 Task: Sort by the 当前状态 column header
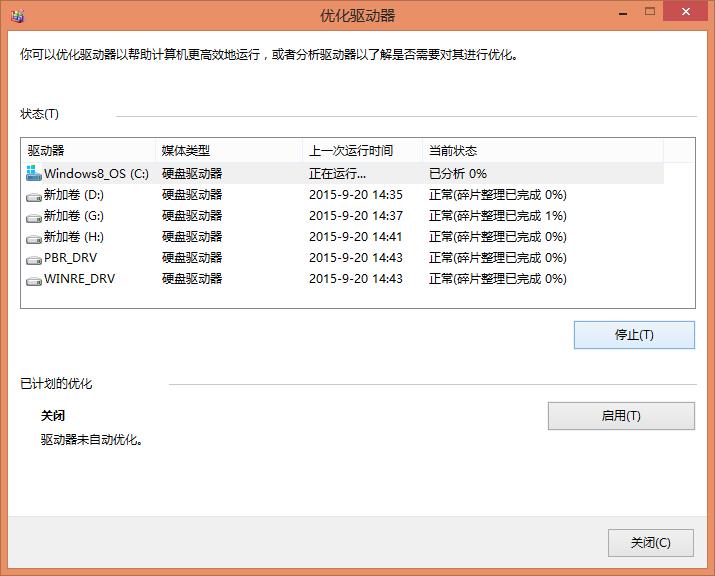543,150
